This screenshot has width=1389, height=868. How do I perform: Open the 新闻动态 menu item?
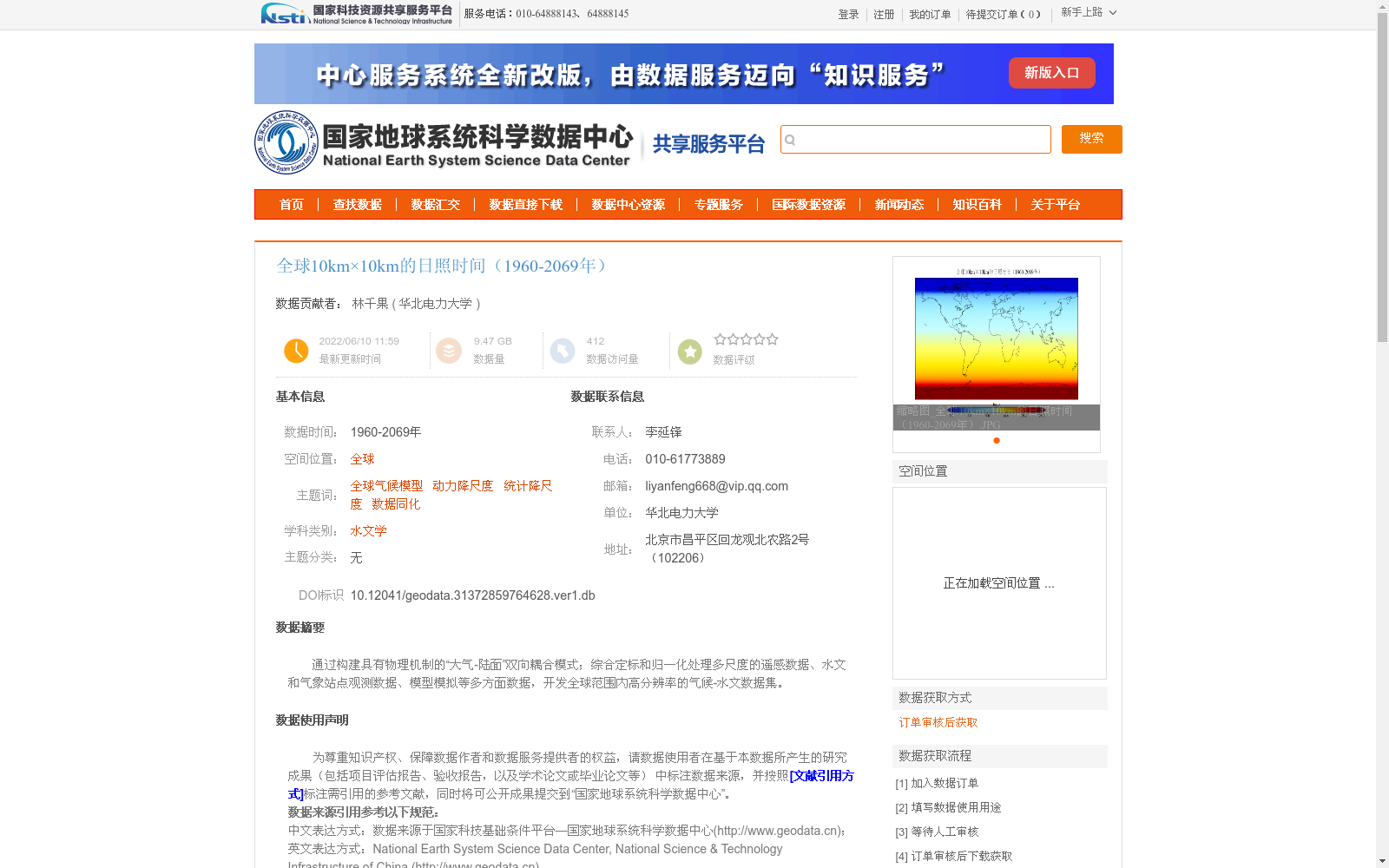[x=899, y=205]
